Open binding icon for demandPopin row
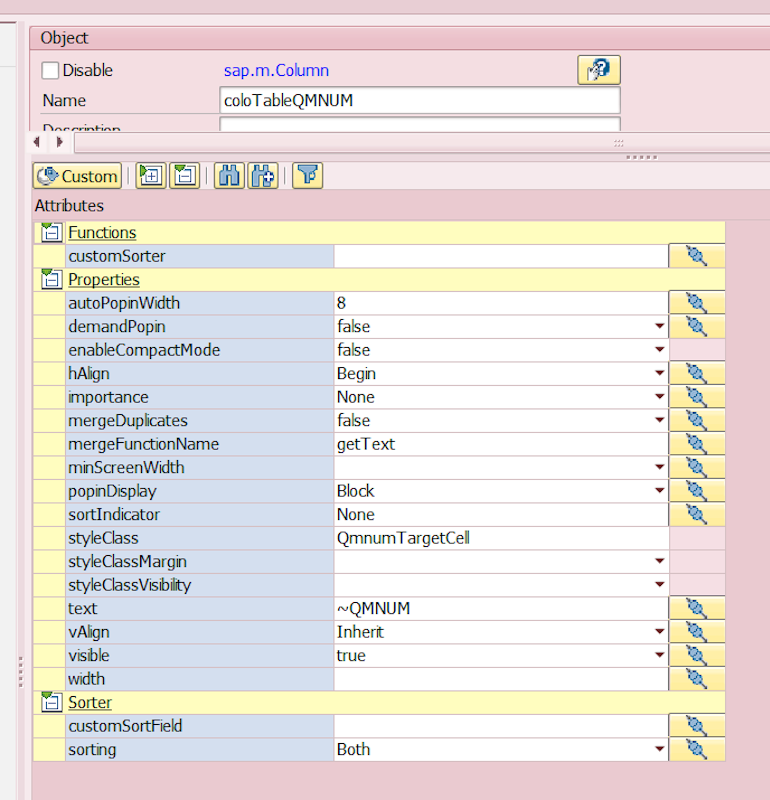Image resolution: width=770 pixels, height=800 pixels. [x=697, y=326]
